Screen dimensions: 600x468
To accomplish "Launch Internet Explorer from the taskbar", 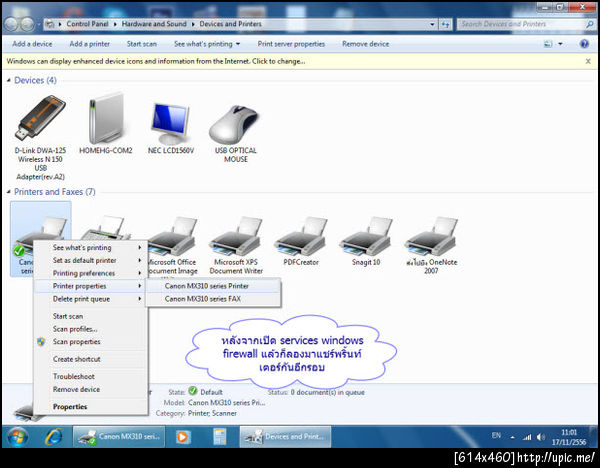I will (54, 437).
